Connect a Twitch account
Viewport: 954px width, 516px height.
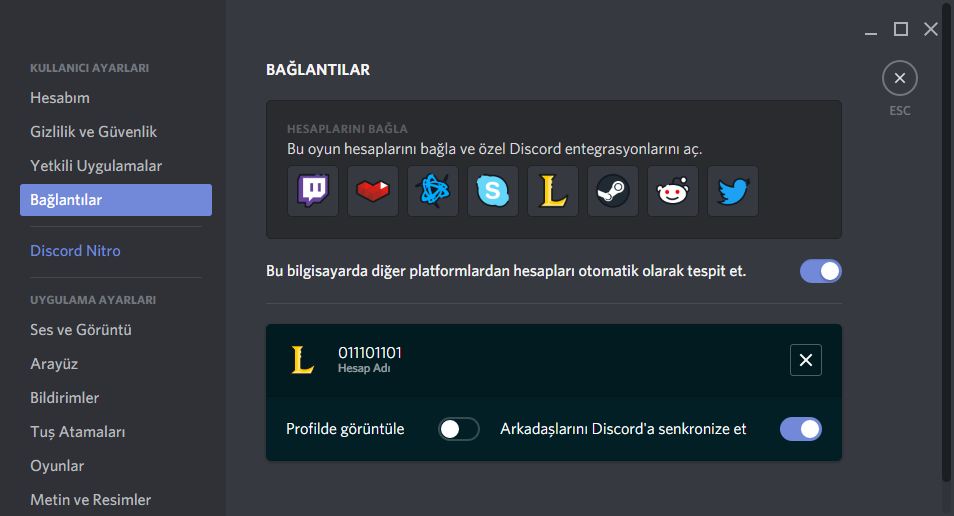(x=313, y=191)
